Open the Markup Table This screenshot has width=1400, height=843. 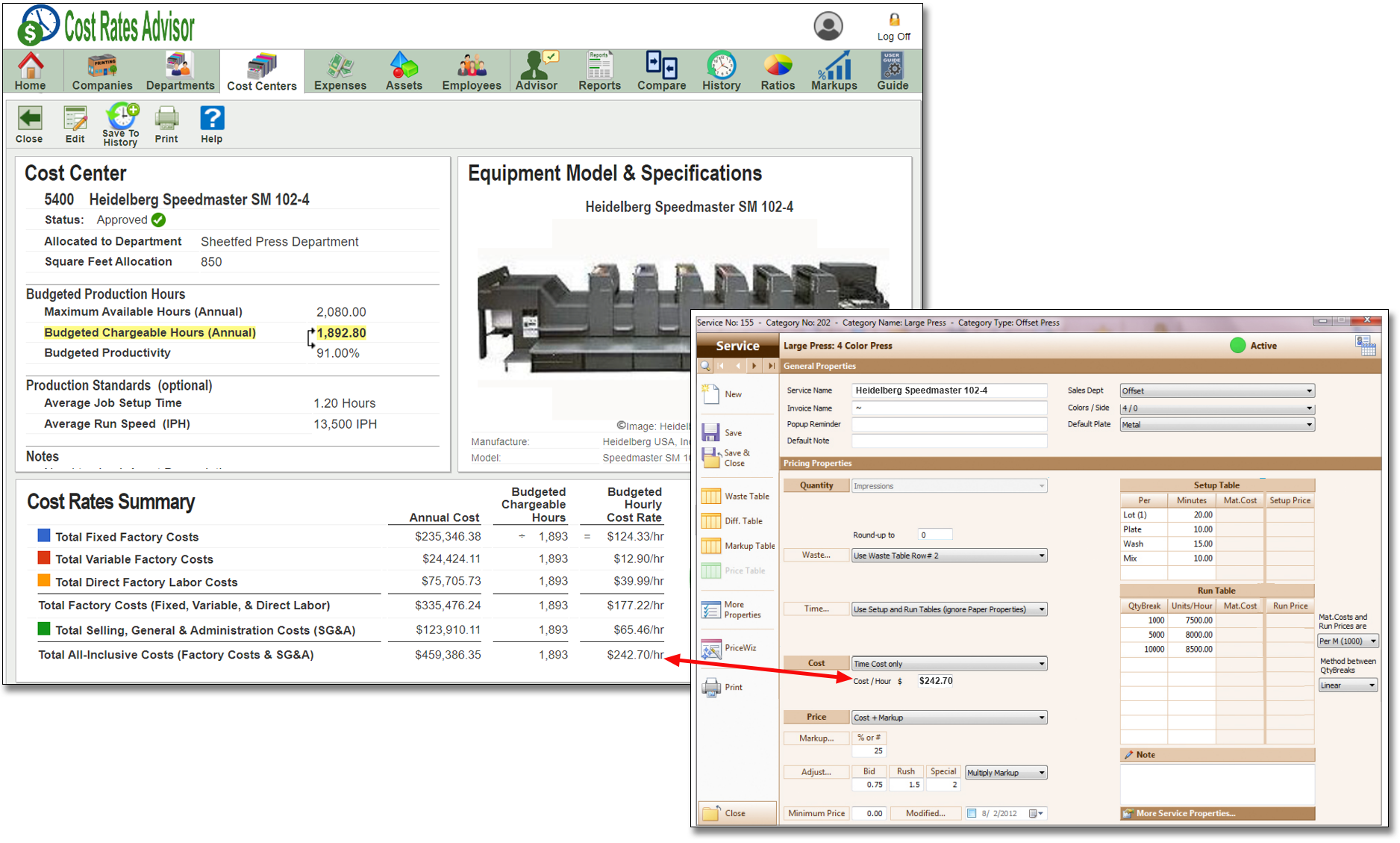tap(738, 546)
